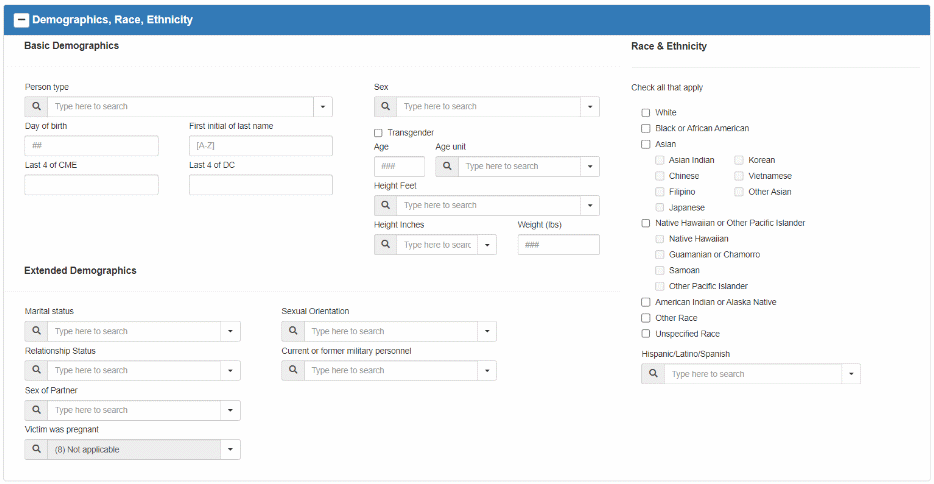Click the Weight (lbs) input field
Viewport: 934px width, 484px height.
(x=558, y=245)
